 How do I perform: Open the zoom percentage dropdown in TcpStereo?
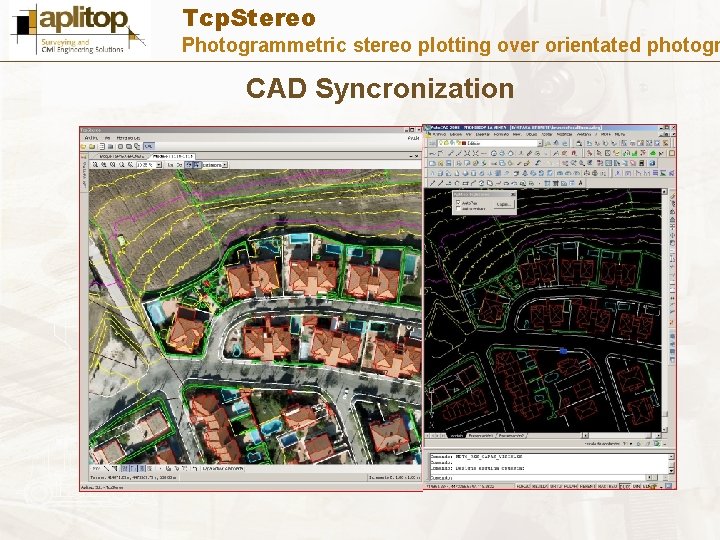(x=159, y=165)
